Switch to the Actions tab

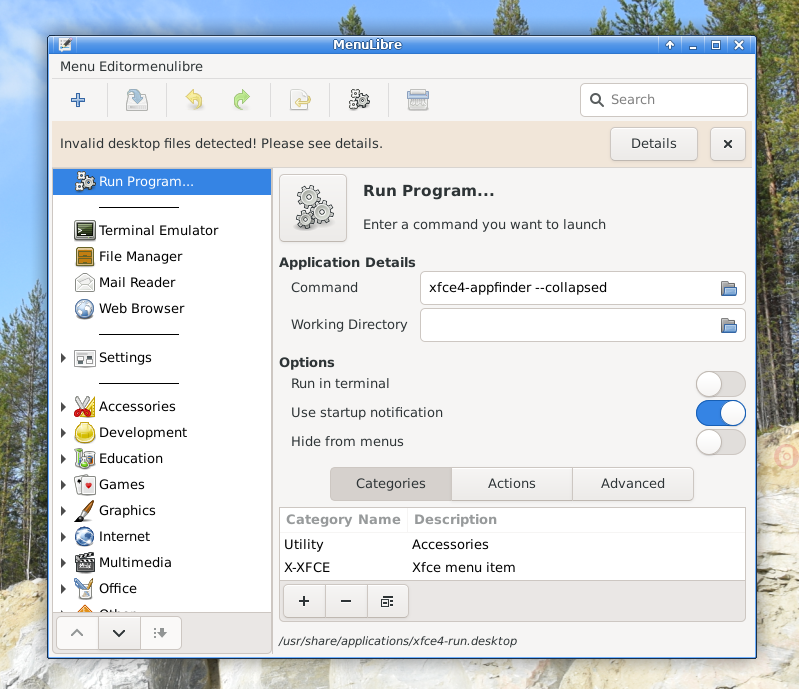[x=512, y=484]
